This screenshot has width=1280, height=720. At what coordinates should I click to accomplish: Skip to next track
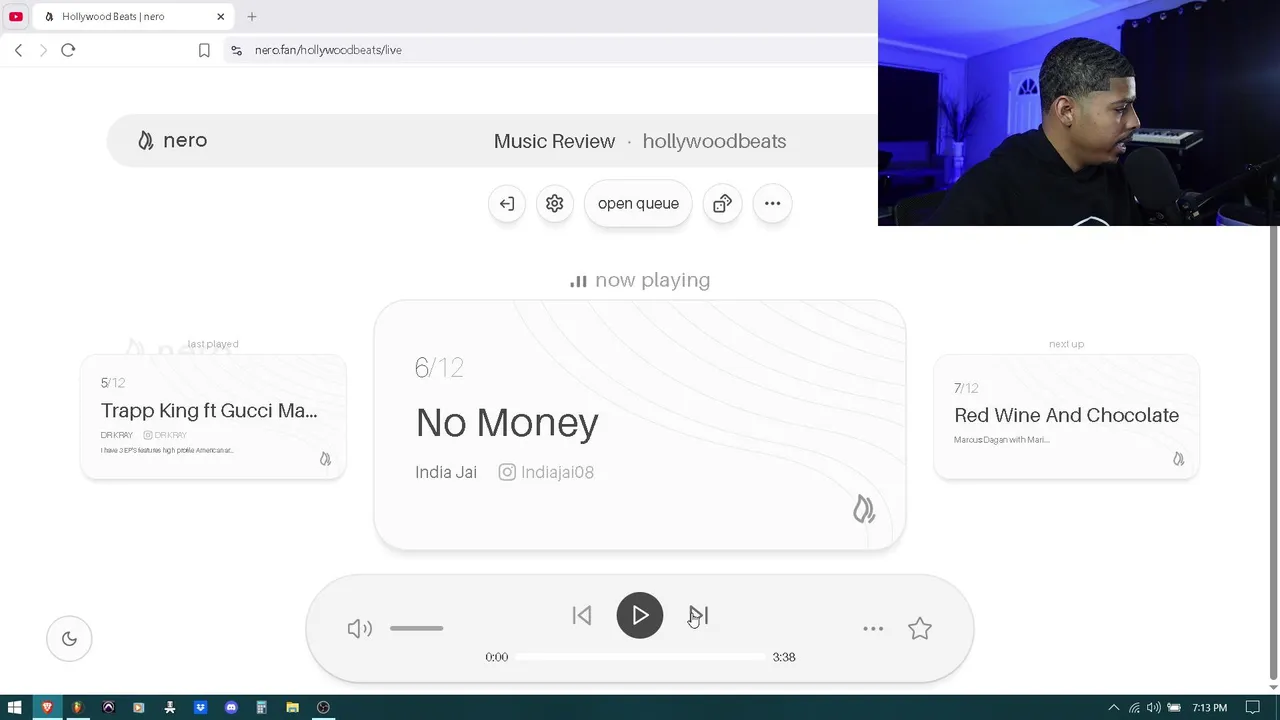tap(698, 616)
